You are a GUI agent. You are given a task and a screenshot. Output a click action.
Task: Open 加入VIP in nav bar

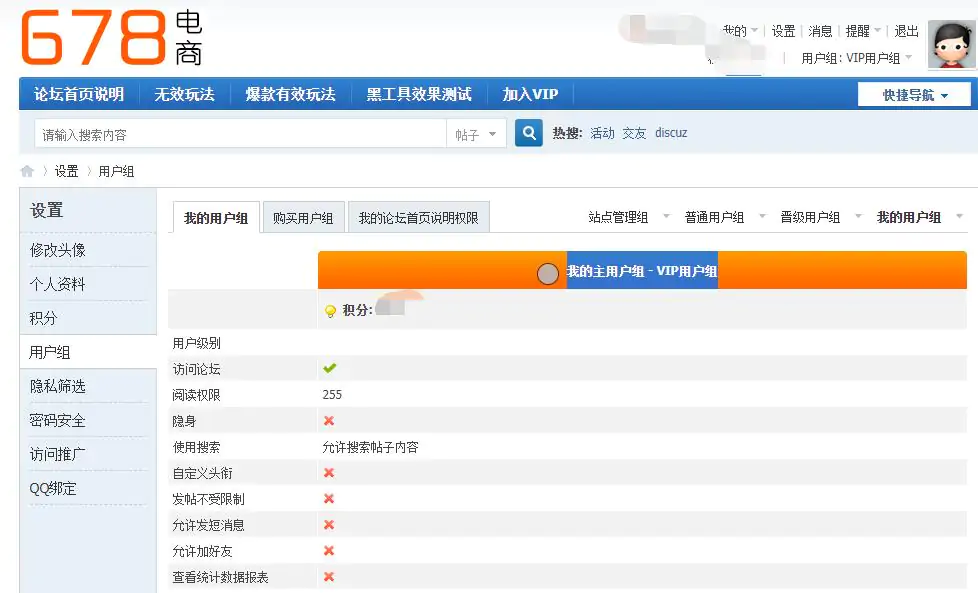pos(530,94)
